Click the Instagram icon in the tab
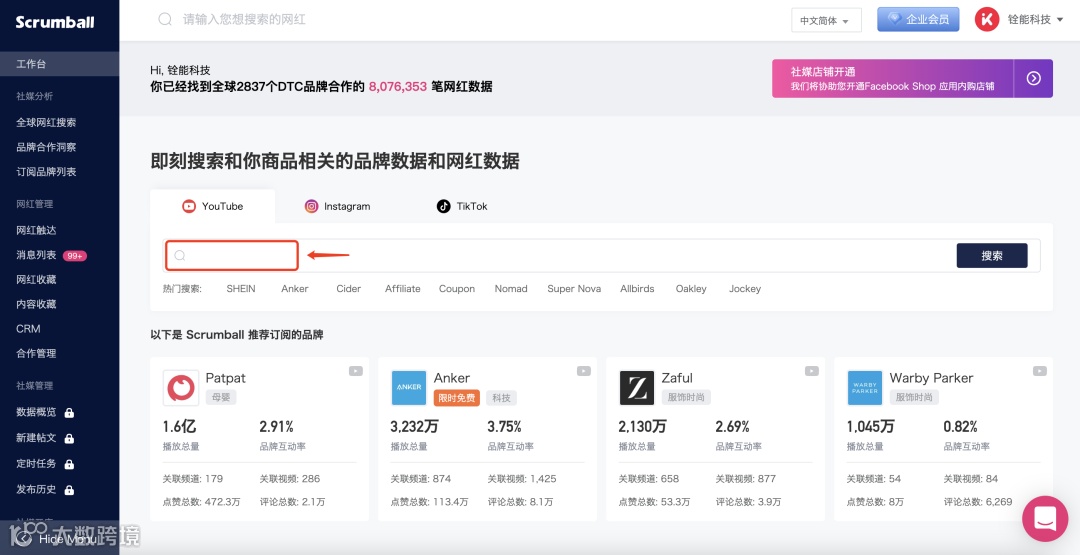This screenshot has width=1080, height=555. click(x=311, y=206)
